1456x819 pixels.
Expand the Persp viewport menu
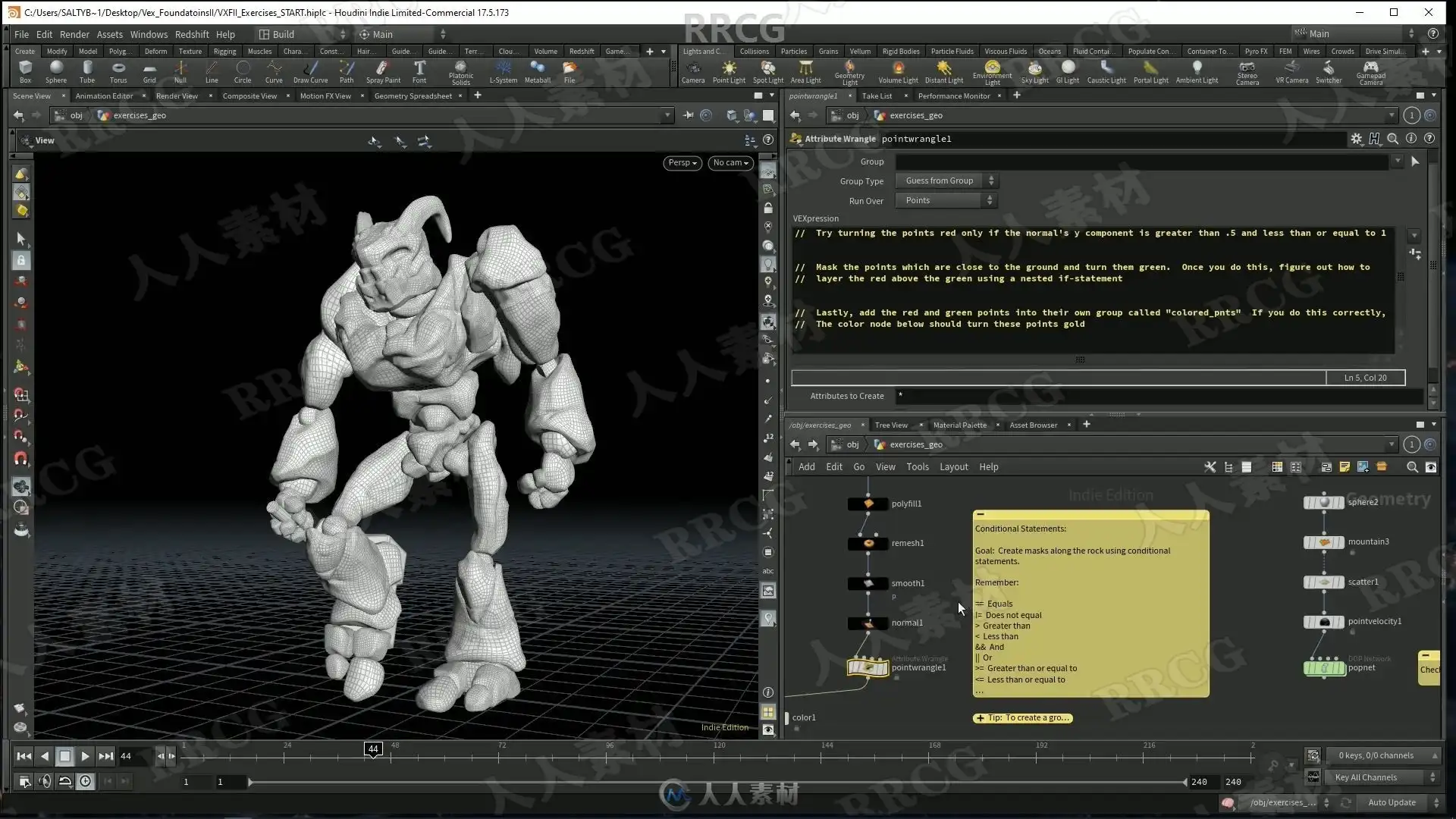(x=682, y=162)
